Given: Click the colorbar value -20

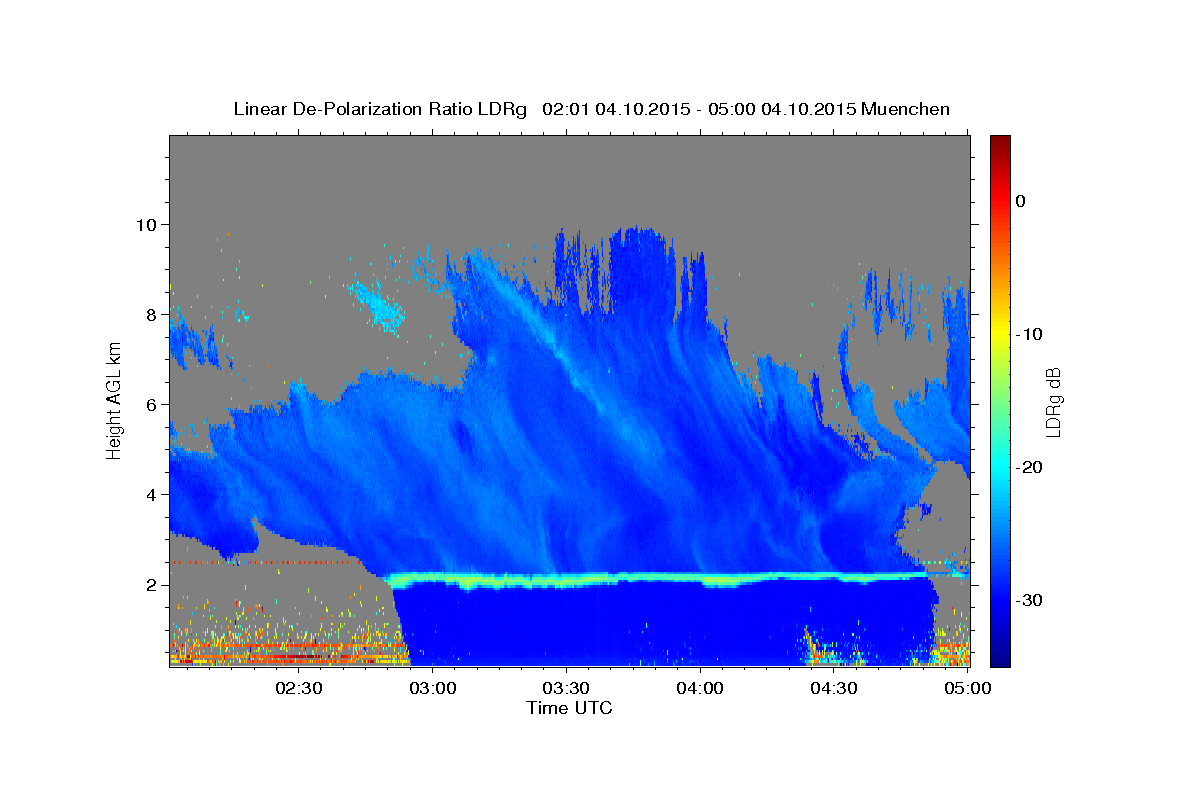Looking at the screenshot, I should pos(1029,467).
